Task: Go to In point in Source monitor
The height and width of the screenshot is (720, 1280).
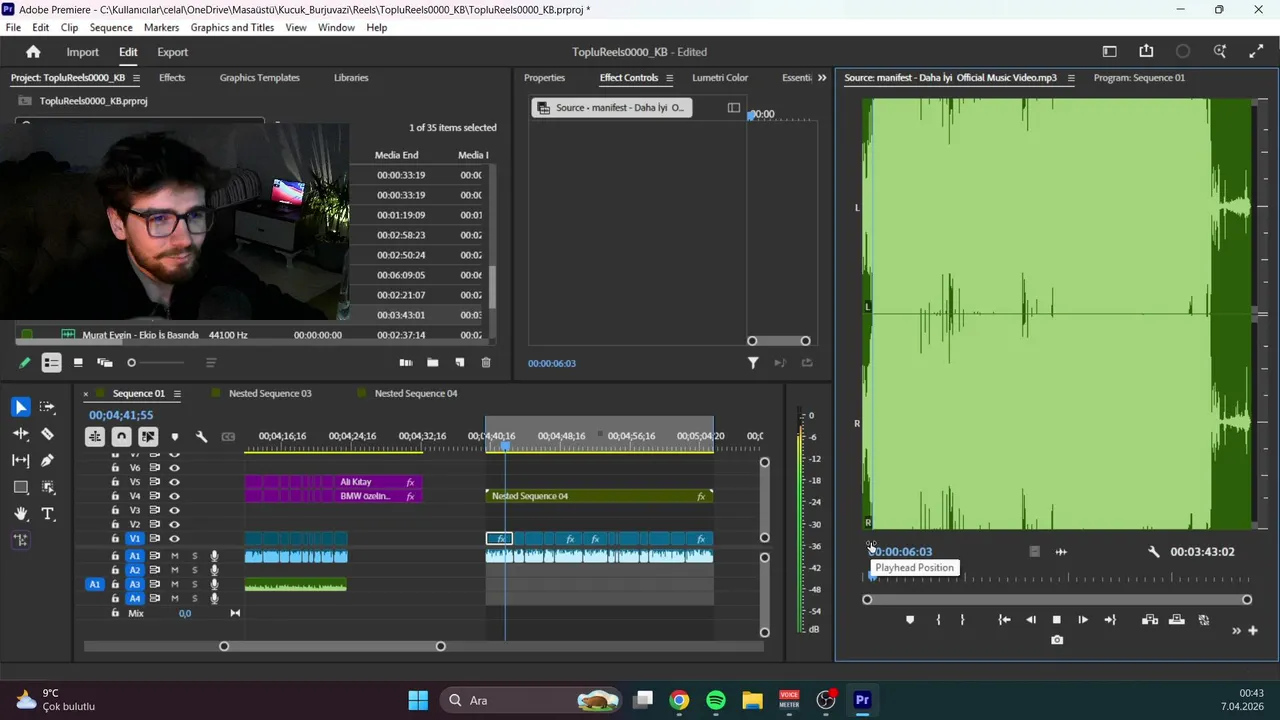Action: click(x=1004, y=620)
